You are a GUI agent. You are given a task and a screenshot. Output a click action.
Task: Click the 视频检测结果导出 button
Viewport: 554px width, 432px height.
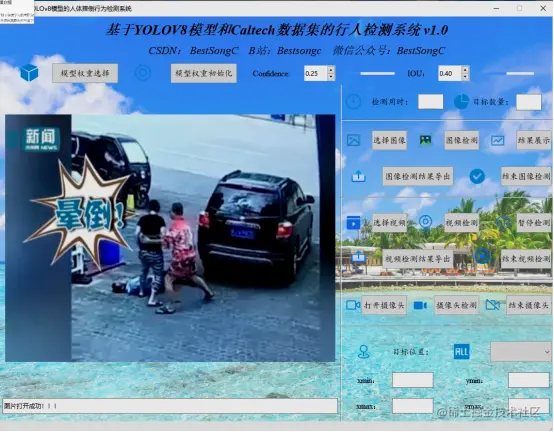pyautogui.click(x=418, y=259)
